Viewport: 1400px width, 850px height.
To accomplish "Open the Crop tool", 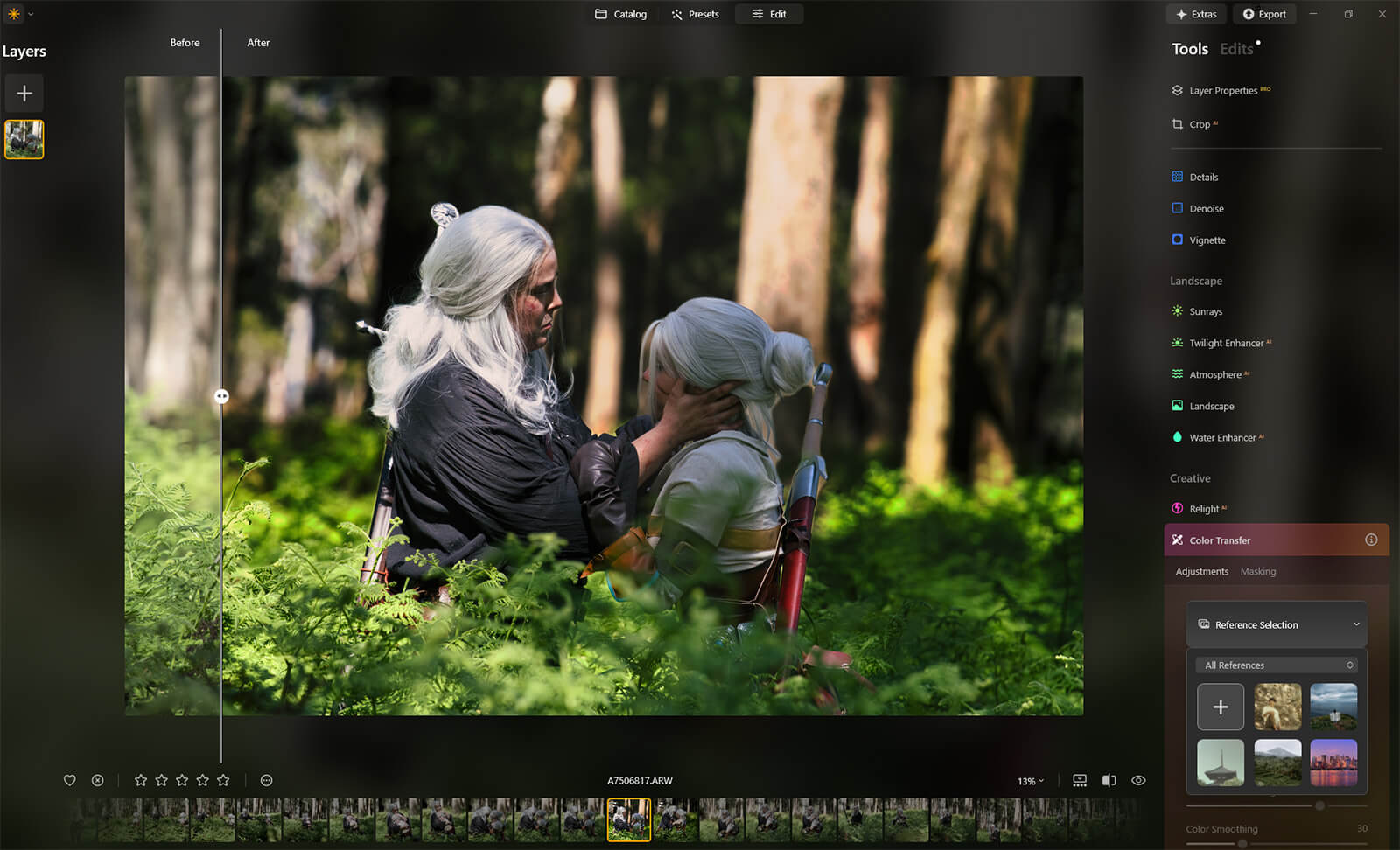I will 1199,124.
